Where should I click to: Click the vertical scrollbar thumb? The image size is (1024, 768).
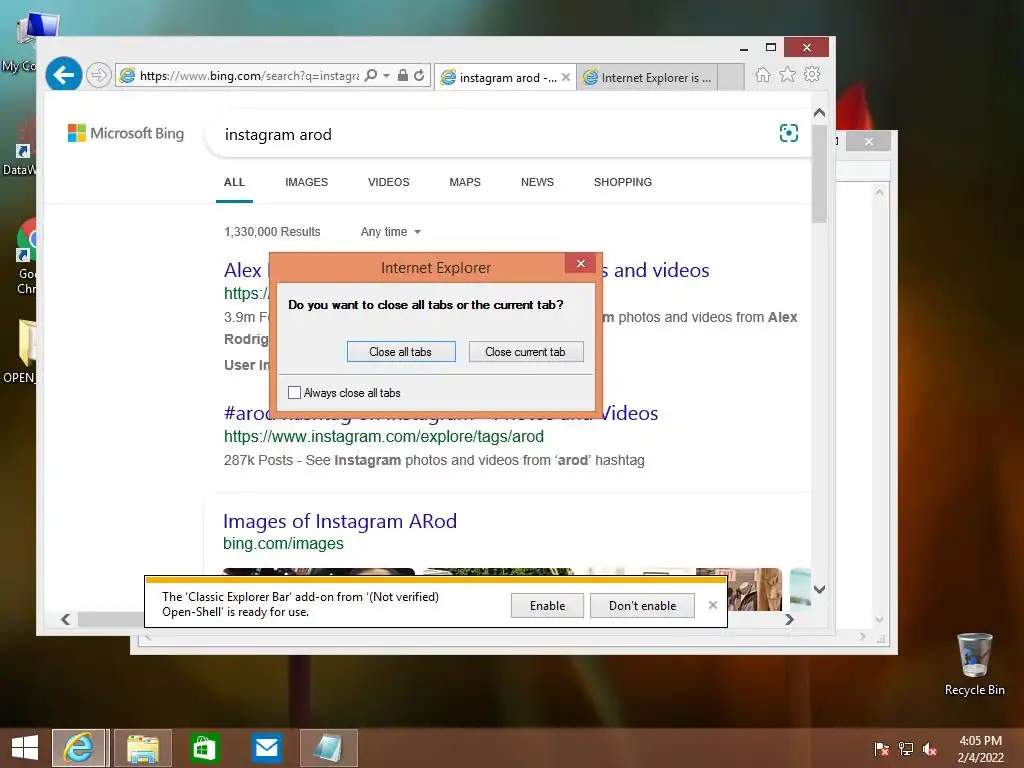[x=820, y=172]
